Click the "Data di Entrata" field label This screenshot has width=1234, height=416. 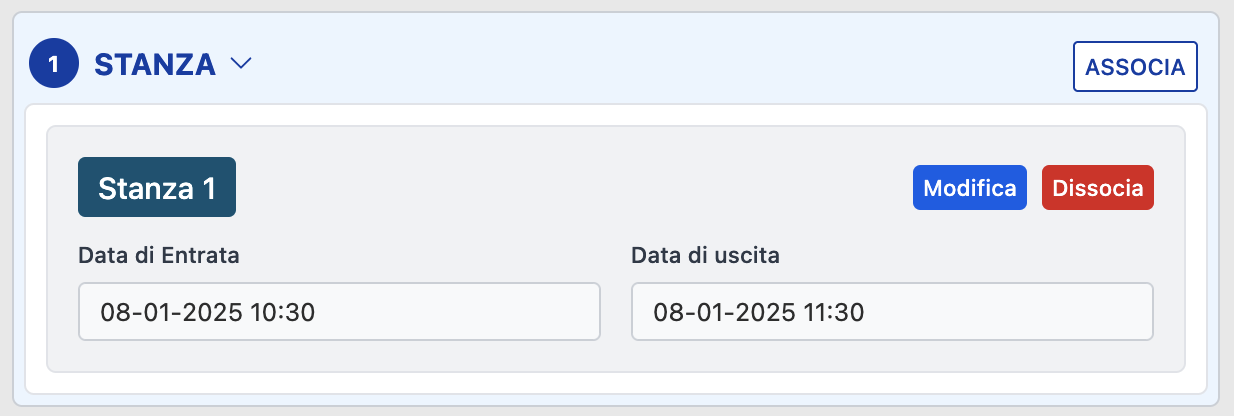[x=158, y=255]
